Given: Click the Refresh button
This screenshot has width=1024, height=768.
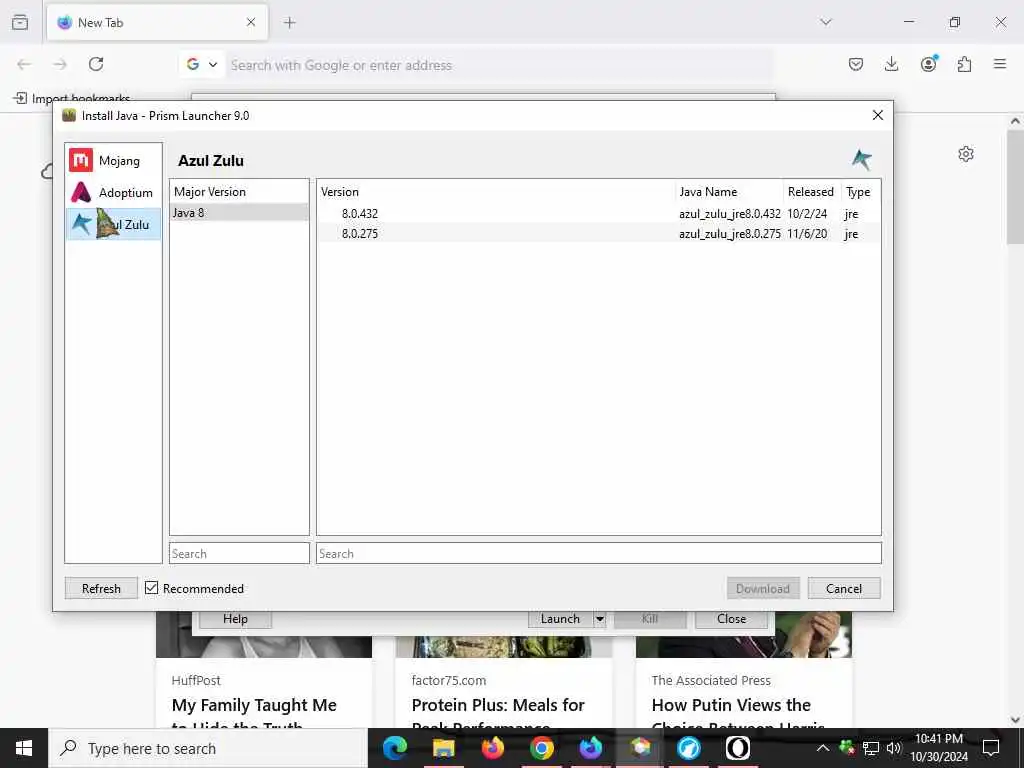Looking at the screenshot, I should coord(101,588).
